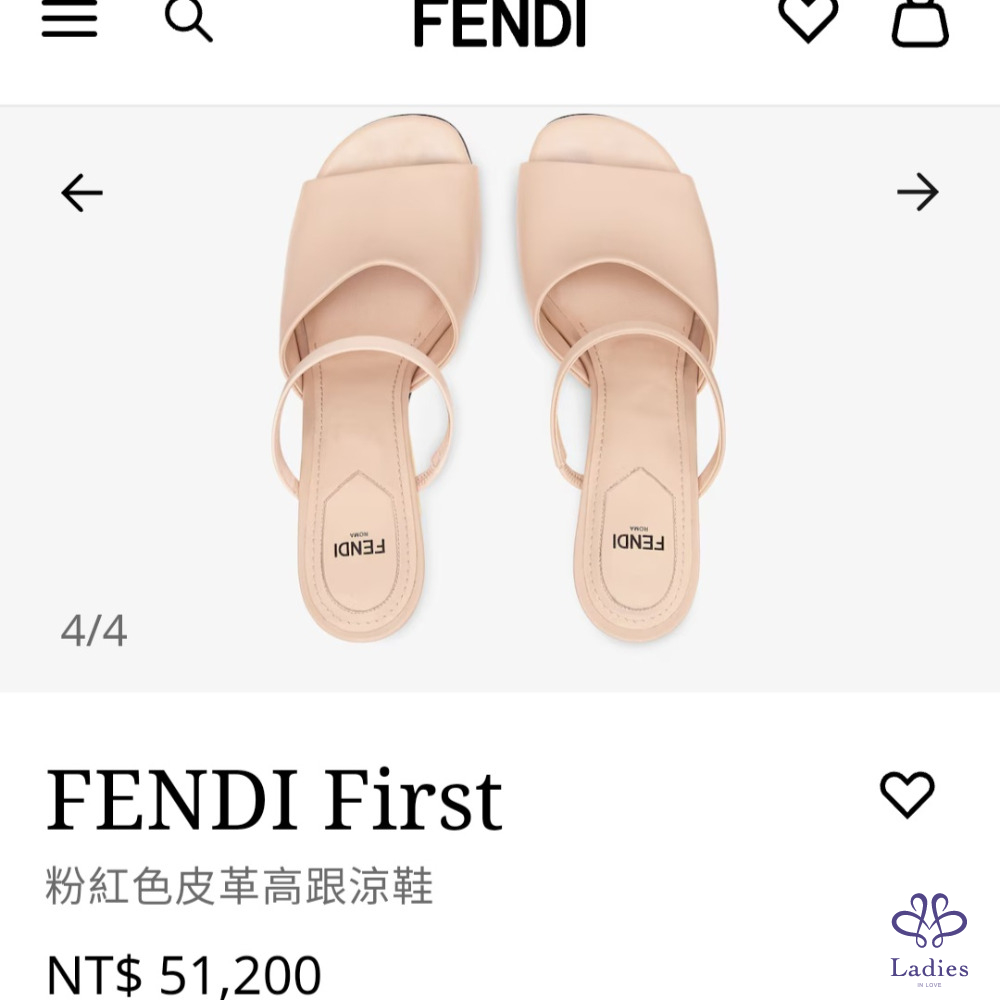
Task: Click the FENDI insole logo on left sandal
Action: click(359, 546)
